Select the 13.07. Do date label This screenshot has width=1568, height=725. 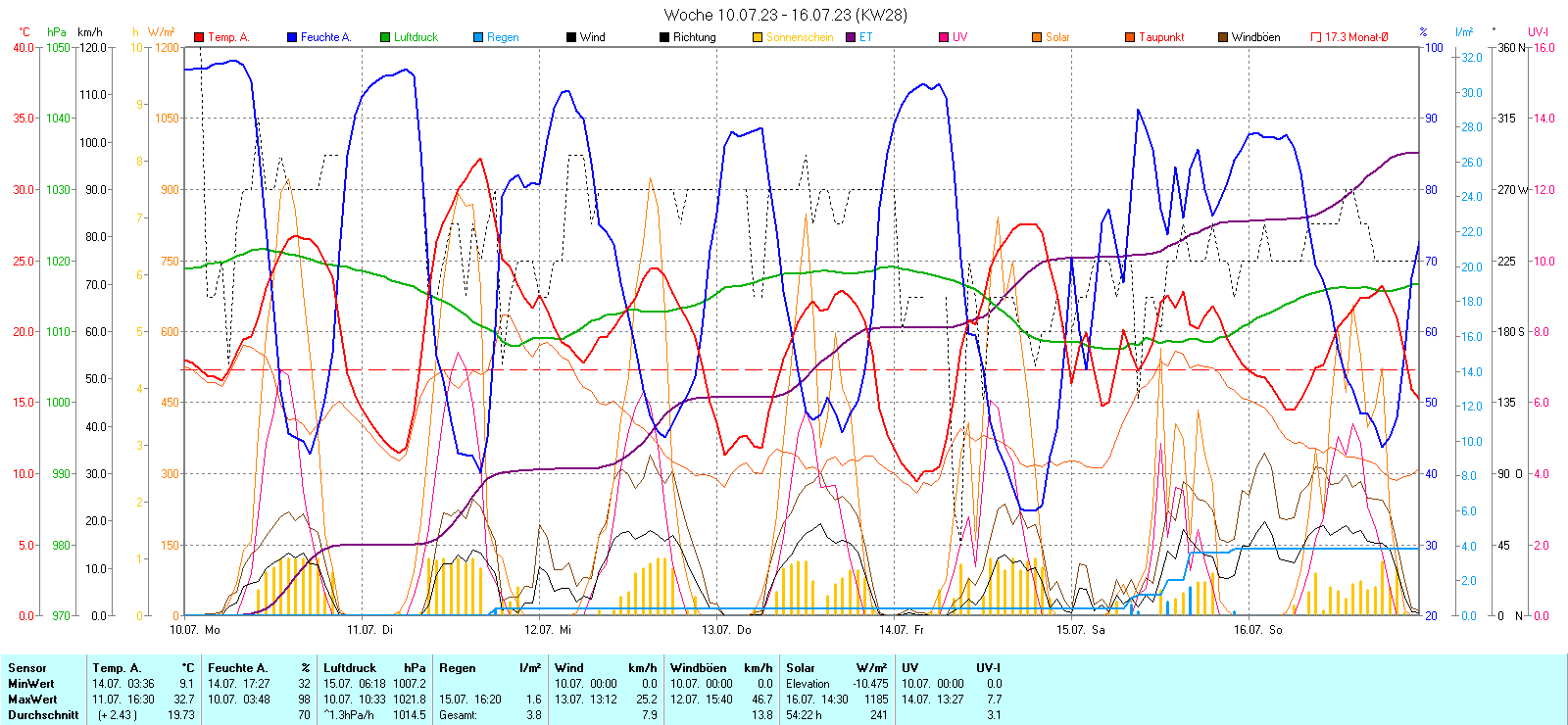(726, 630)
